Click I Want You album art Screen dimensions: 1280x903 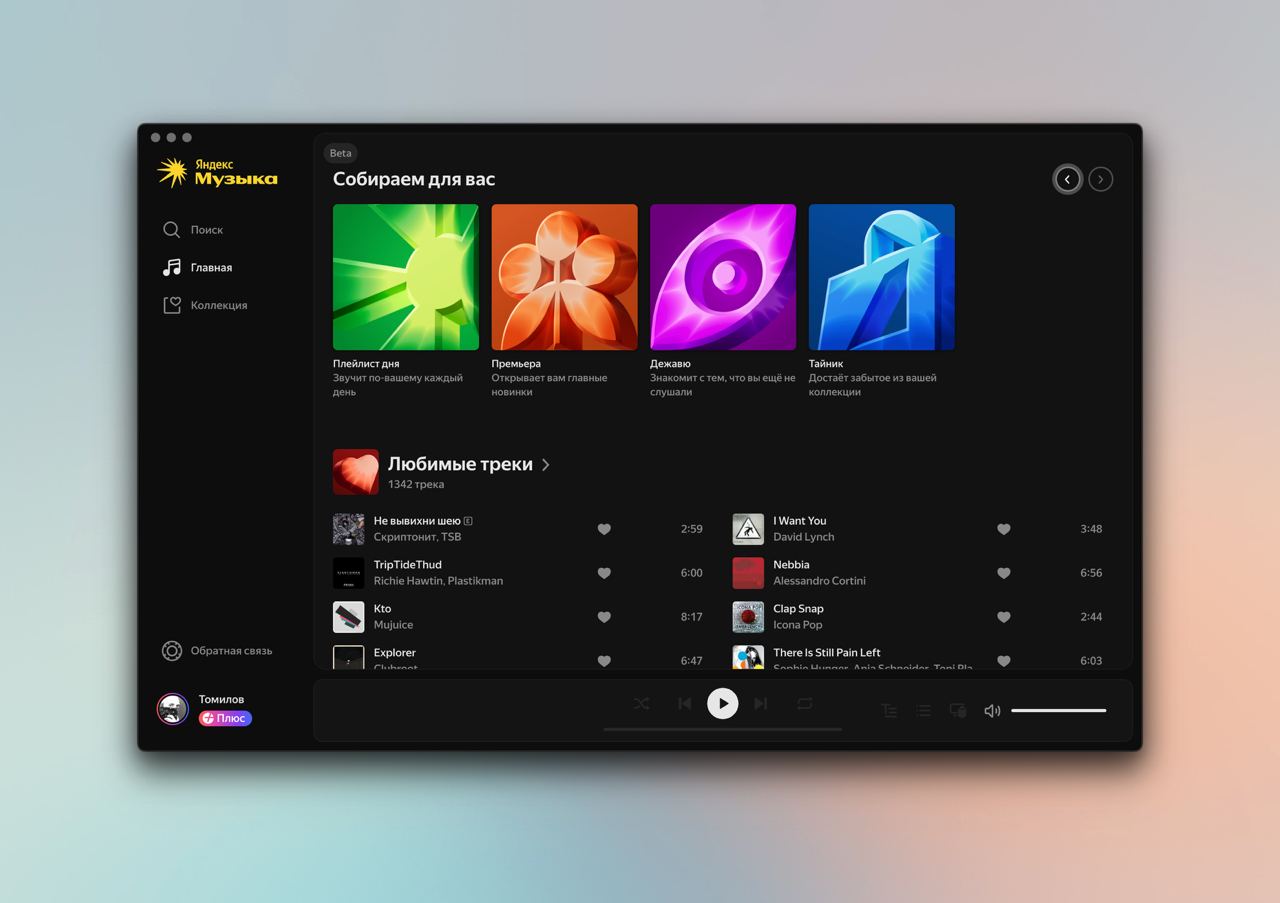coord(748,529)
